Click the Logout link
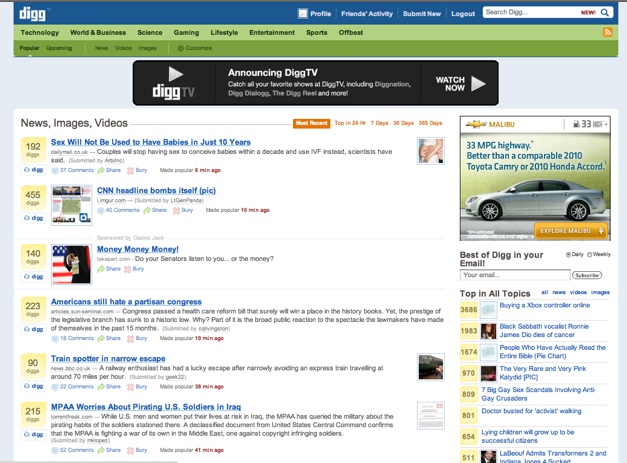627x463 pixels. pos(463,14)
